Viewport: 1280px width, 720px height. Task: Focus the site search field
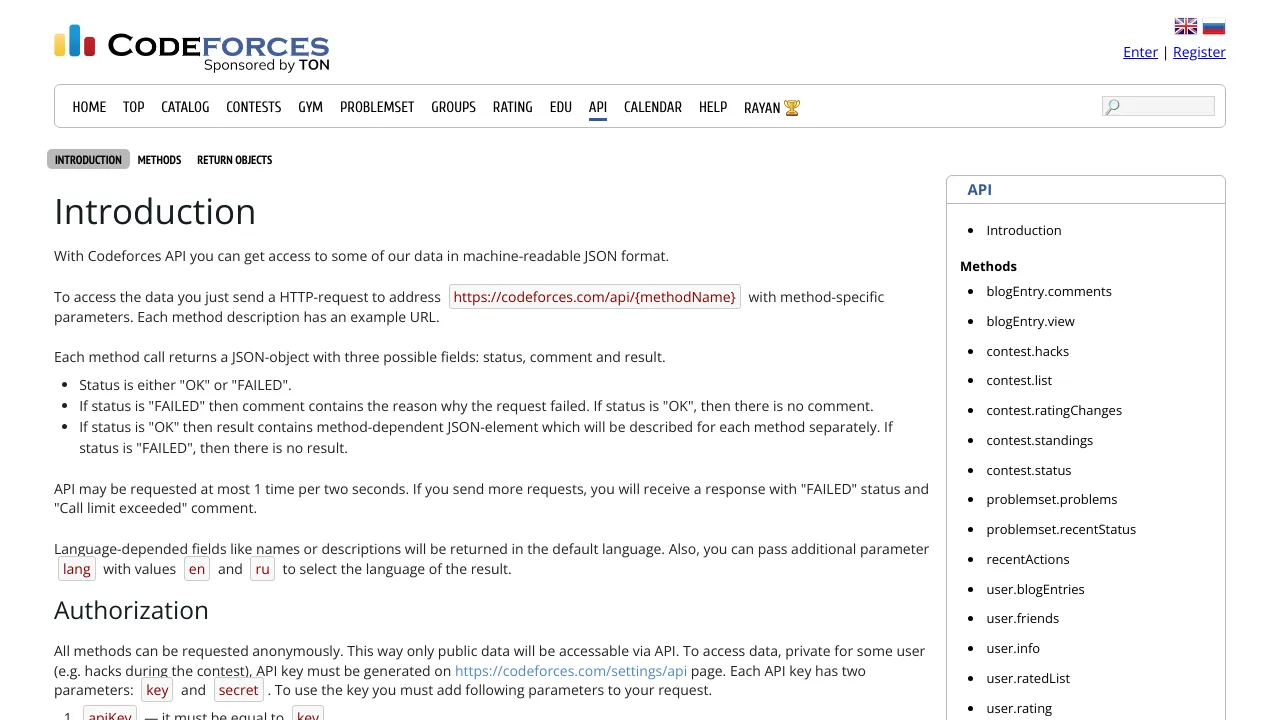[1158, 106]
